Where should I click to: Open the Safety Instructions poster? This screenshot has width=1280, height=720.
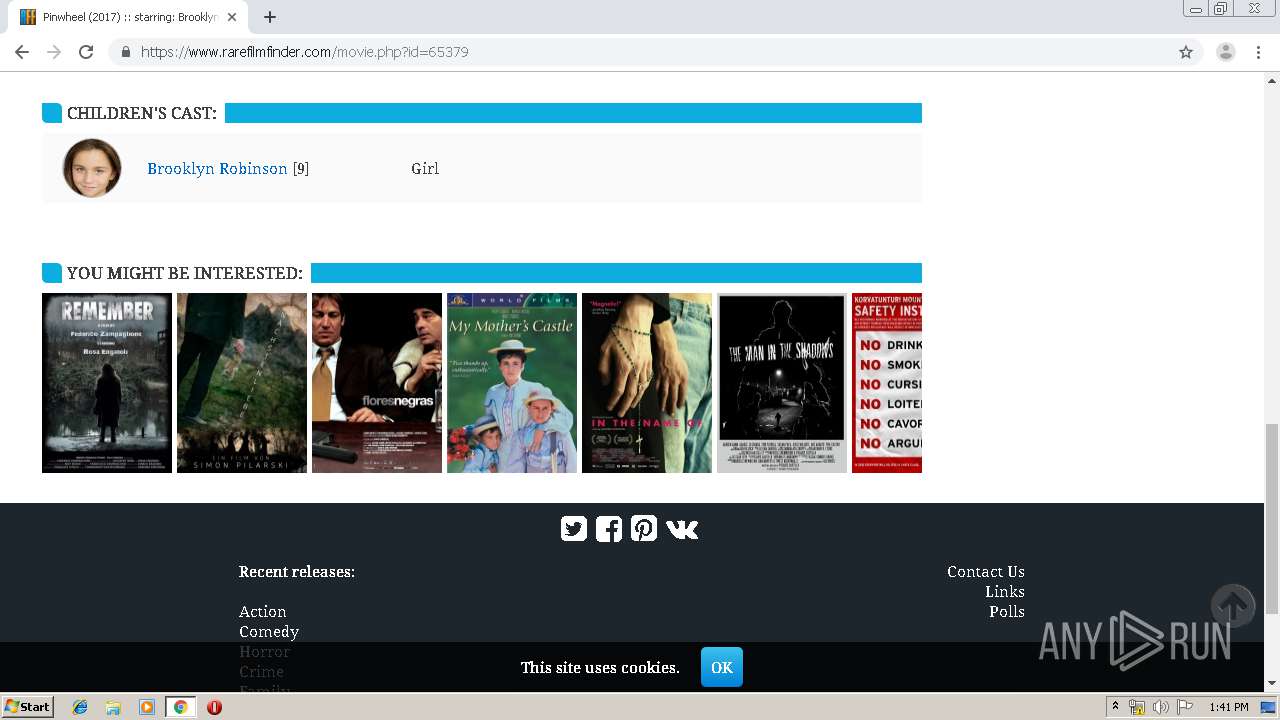click(887, 383)
